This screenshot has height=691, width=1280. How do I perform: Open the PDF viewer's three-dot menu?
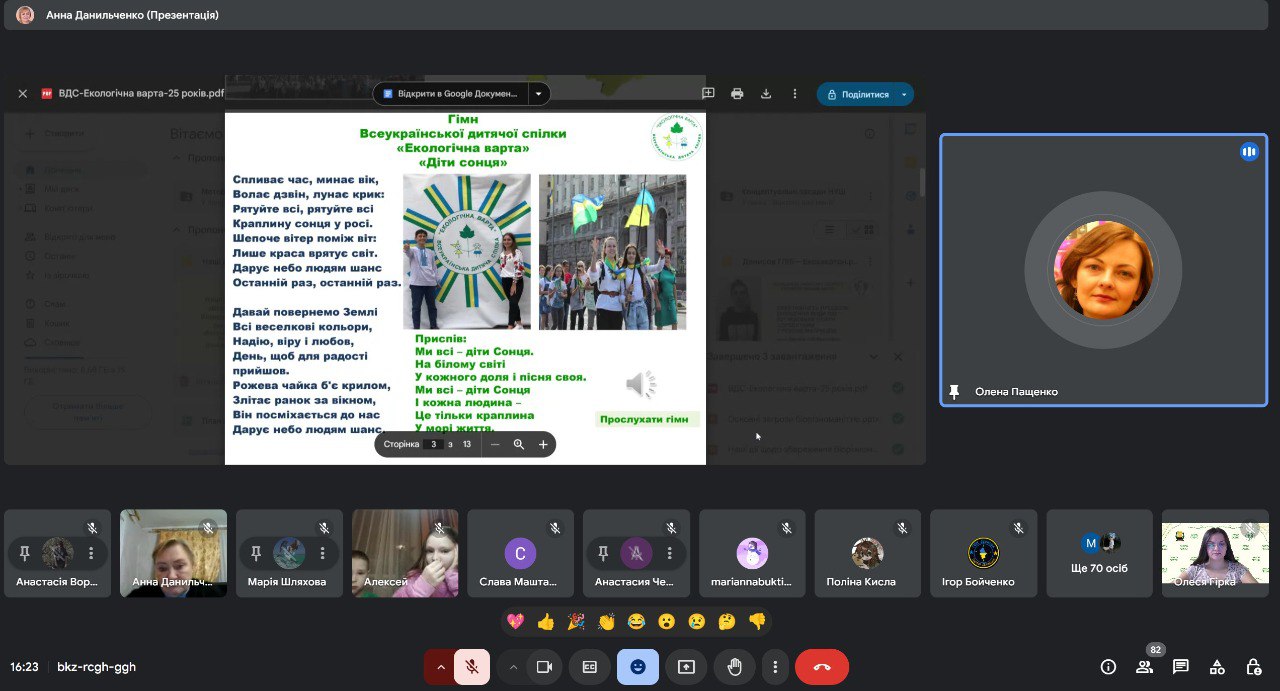(x=795, y=94)
